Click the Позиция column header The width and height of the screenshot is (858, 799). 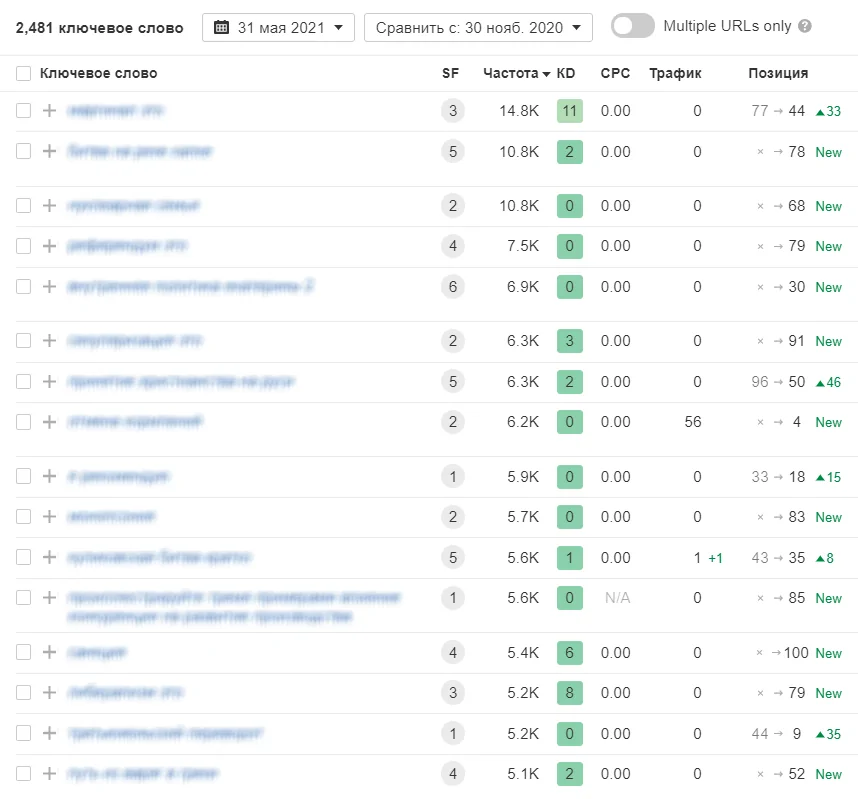778,73
